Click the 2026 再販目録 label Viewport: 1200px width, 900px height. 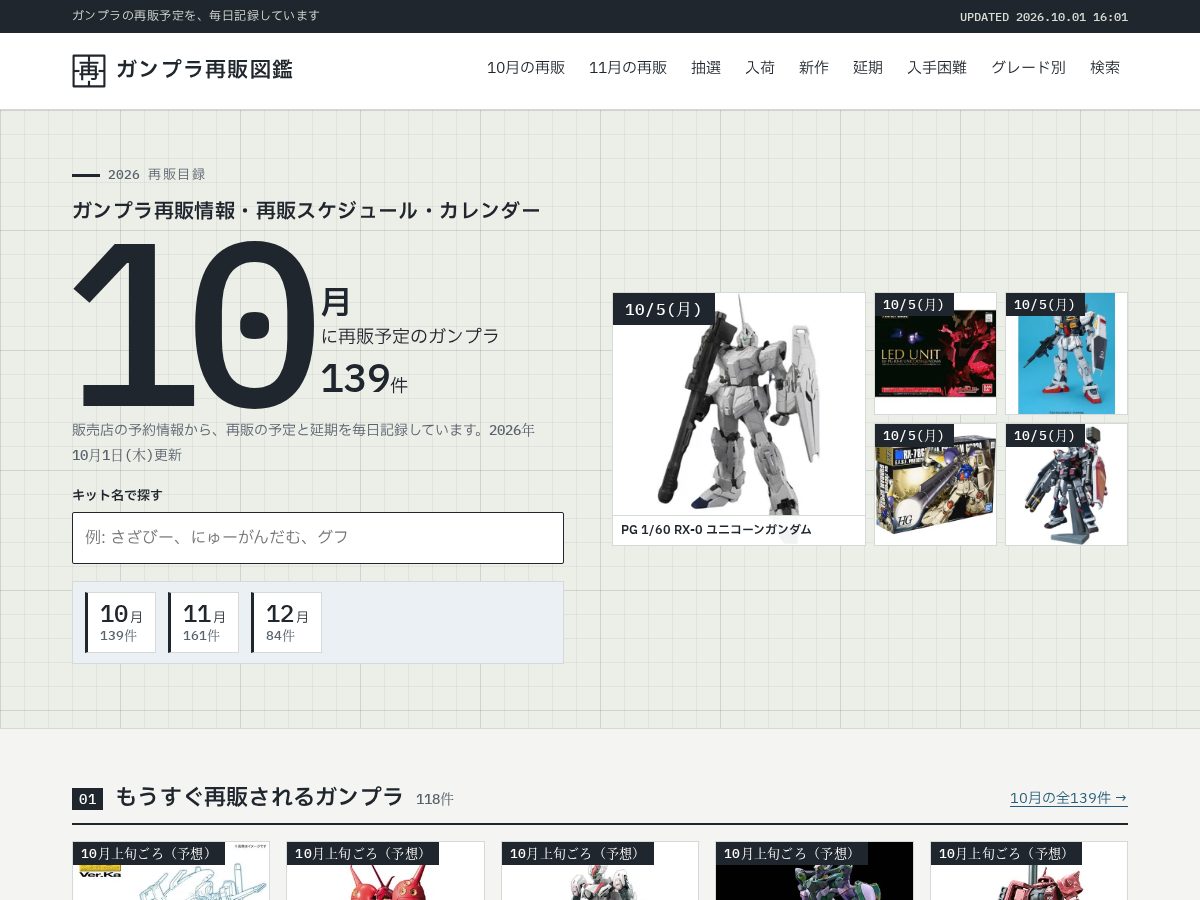click(x=156, y=174)
